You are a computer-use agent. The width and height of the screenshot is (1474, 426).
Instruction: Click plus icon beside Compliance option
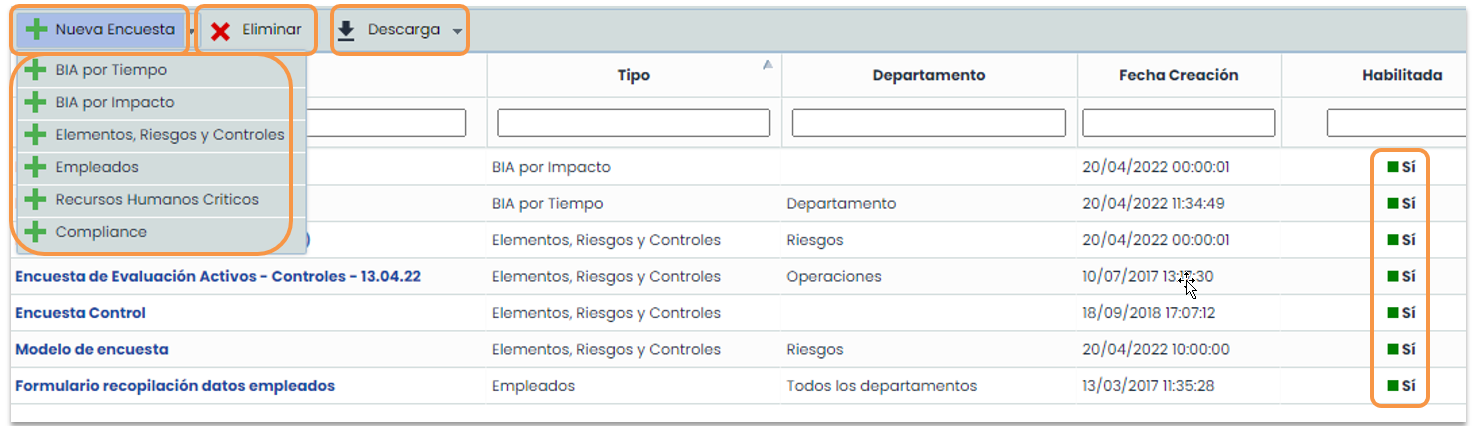point(36,232)
